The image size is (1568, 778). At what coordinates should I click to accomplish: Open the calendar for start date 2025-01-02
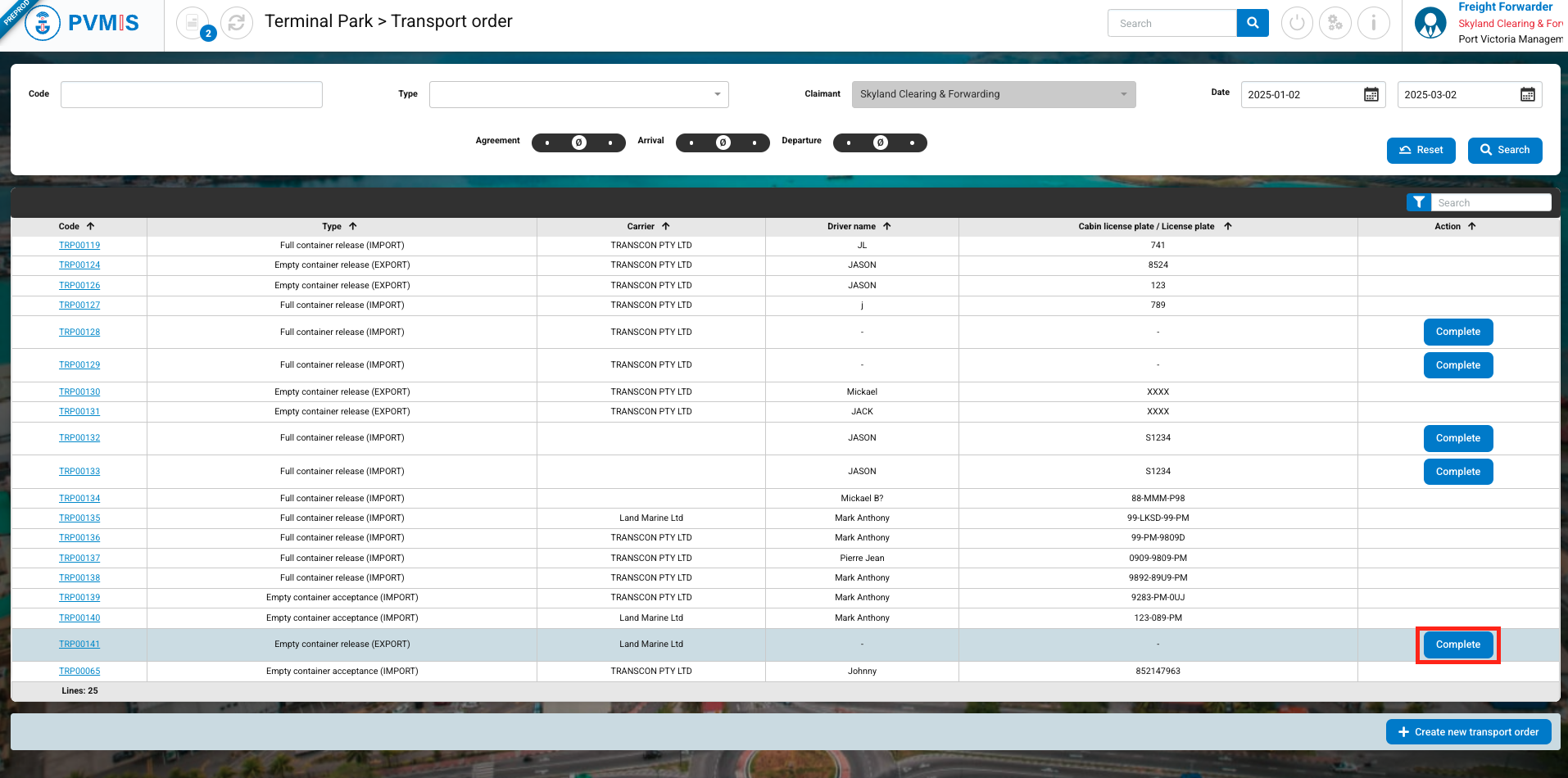(1371, 95)
